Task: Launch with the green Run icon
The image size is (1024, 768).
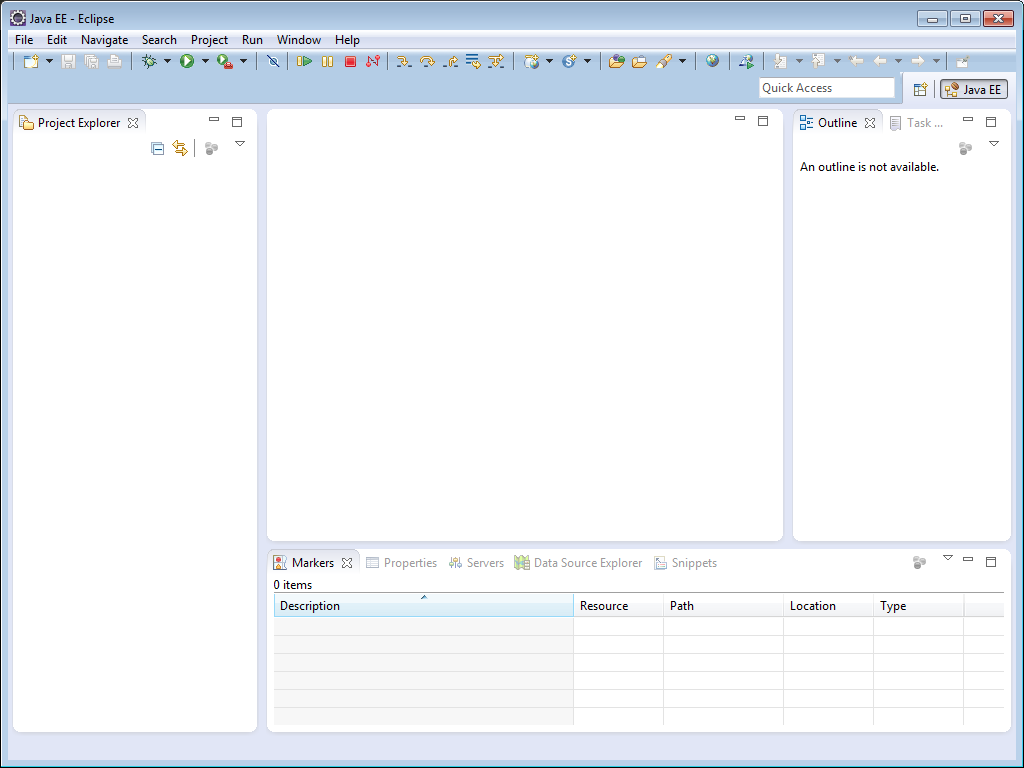Action: tap(187, 61)
